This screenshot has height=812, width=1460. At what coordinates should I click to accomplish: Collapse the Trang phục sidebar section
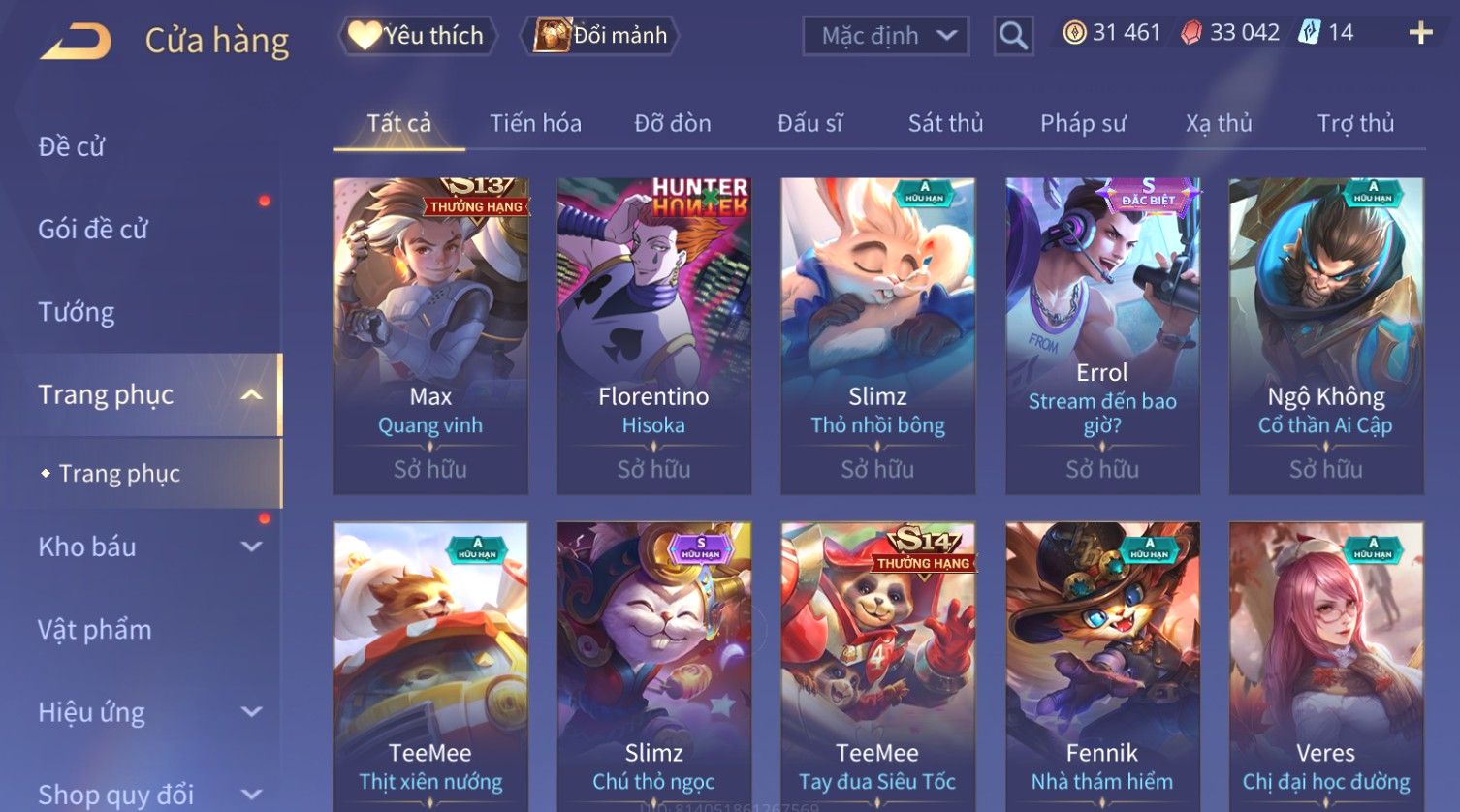point(251,394)
